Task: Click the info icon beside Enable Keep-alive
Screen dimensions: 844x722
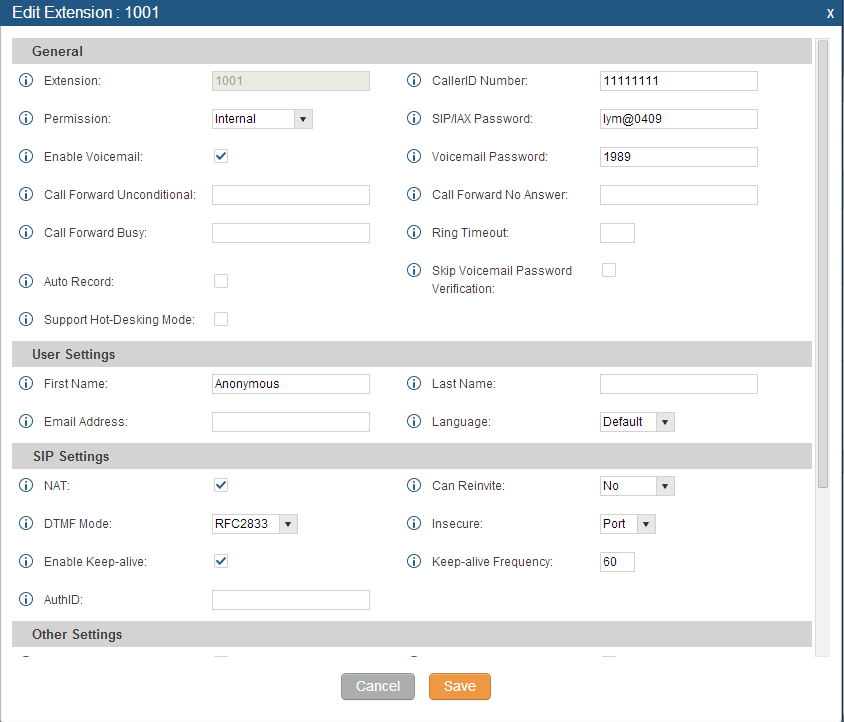Action: (26, 562)
